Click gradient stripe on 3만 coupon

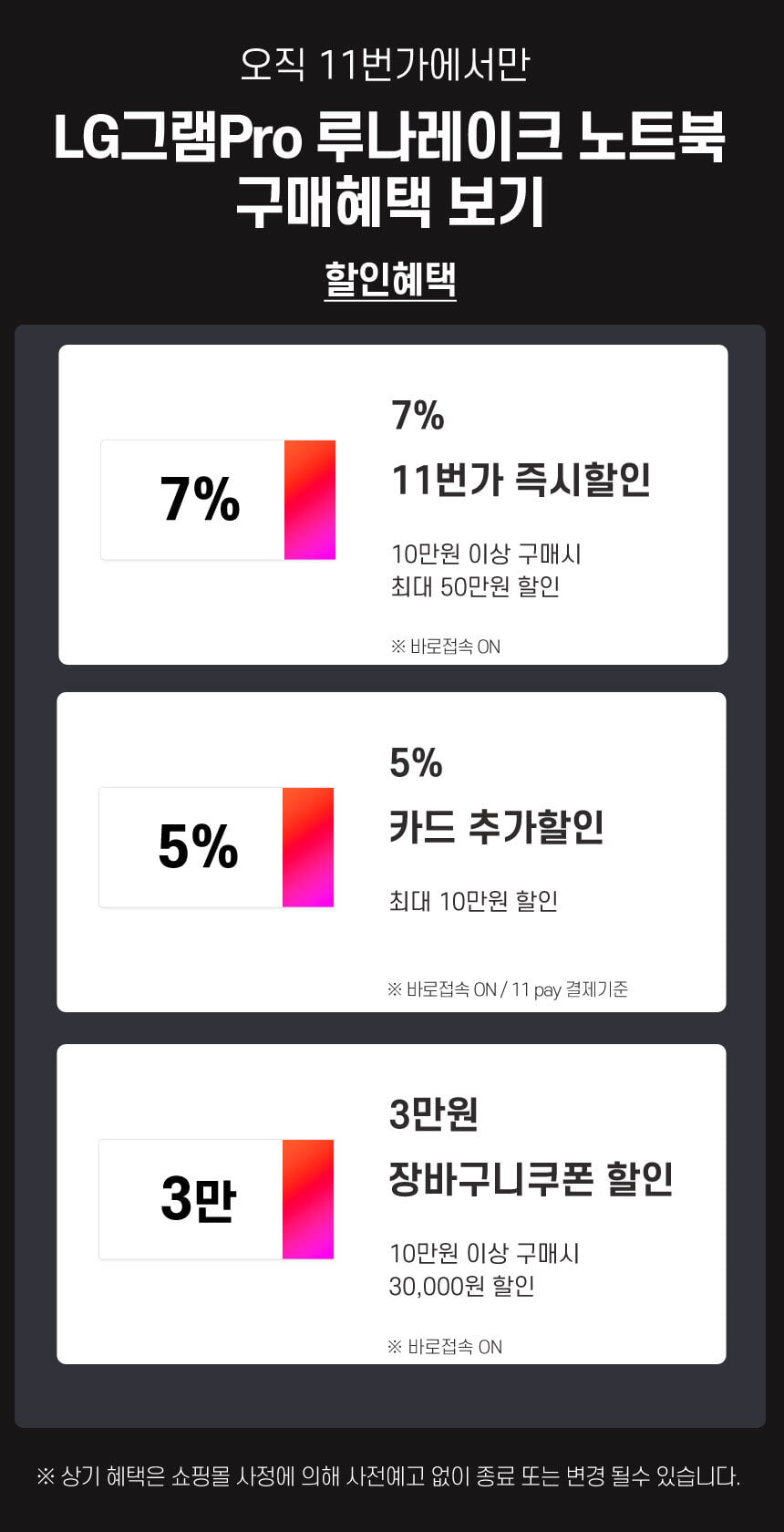(308, 1199)
